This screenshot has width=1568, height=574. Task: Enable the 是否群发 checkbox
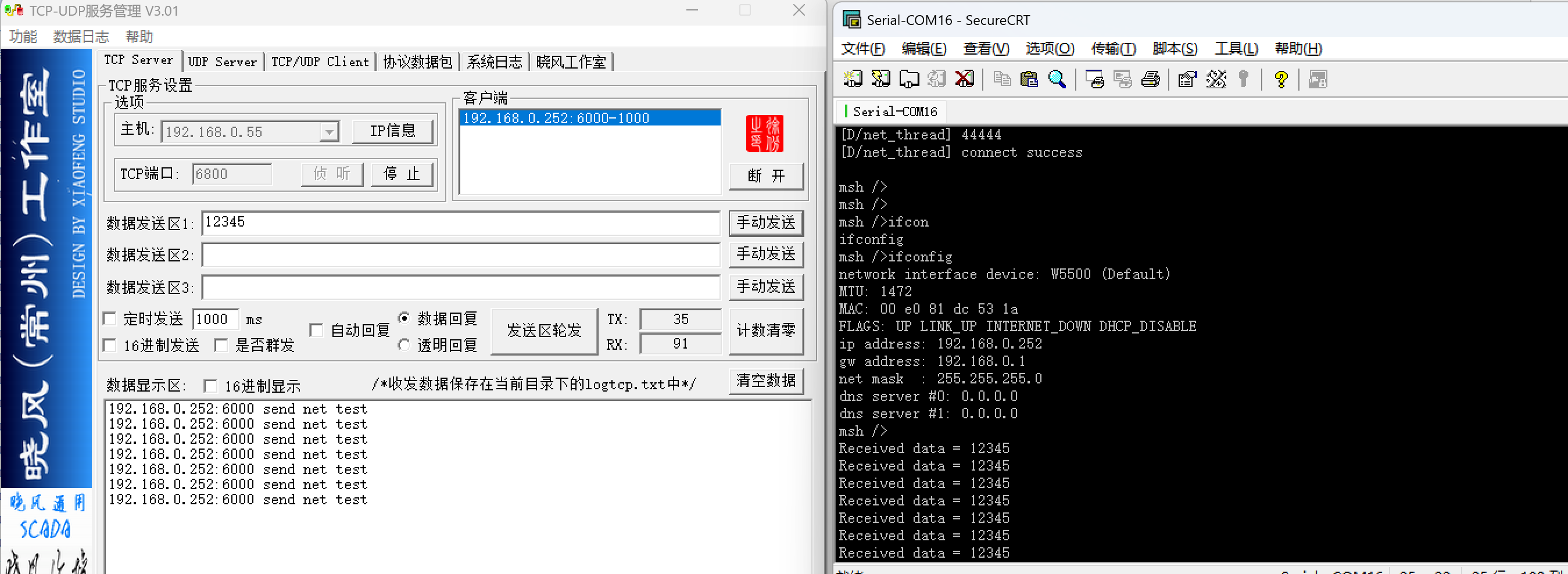pos(221,346)
